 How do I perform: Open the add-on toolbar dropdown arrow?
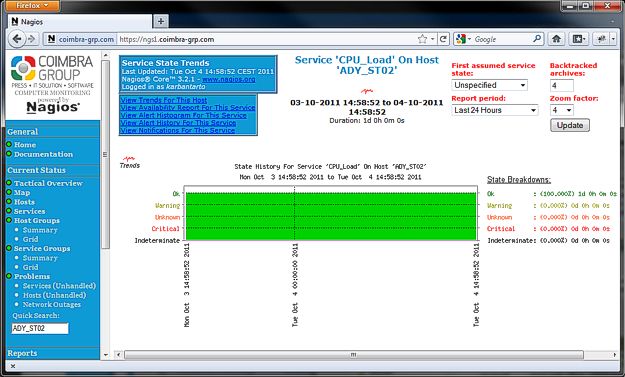613,39
